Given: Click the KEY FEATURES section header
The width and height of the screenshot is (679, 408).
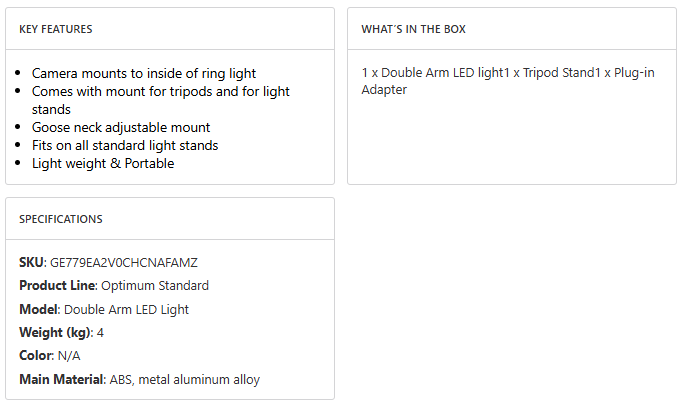Looking at the screenshot, I should [56, 29].
